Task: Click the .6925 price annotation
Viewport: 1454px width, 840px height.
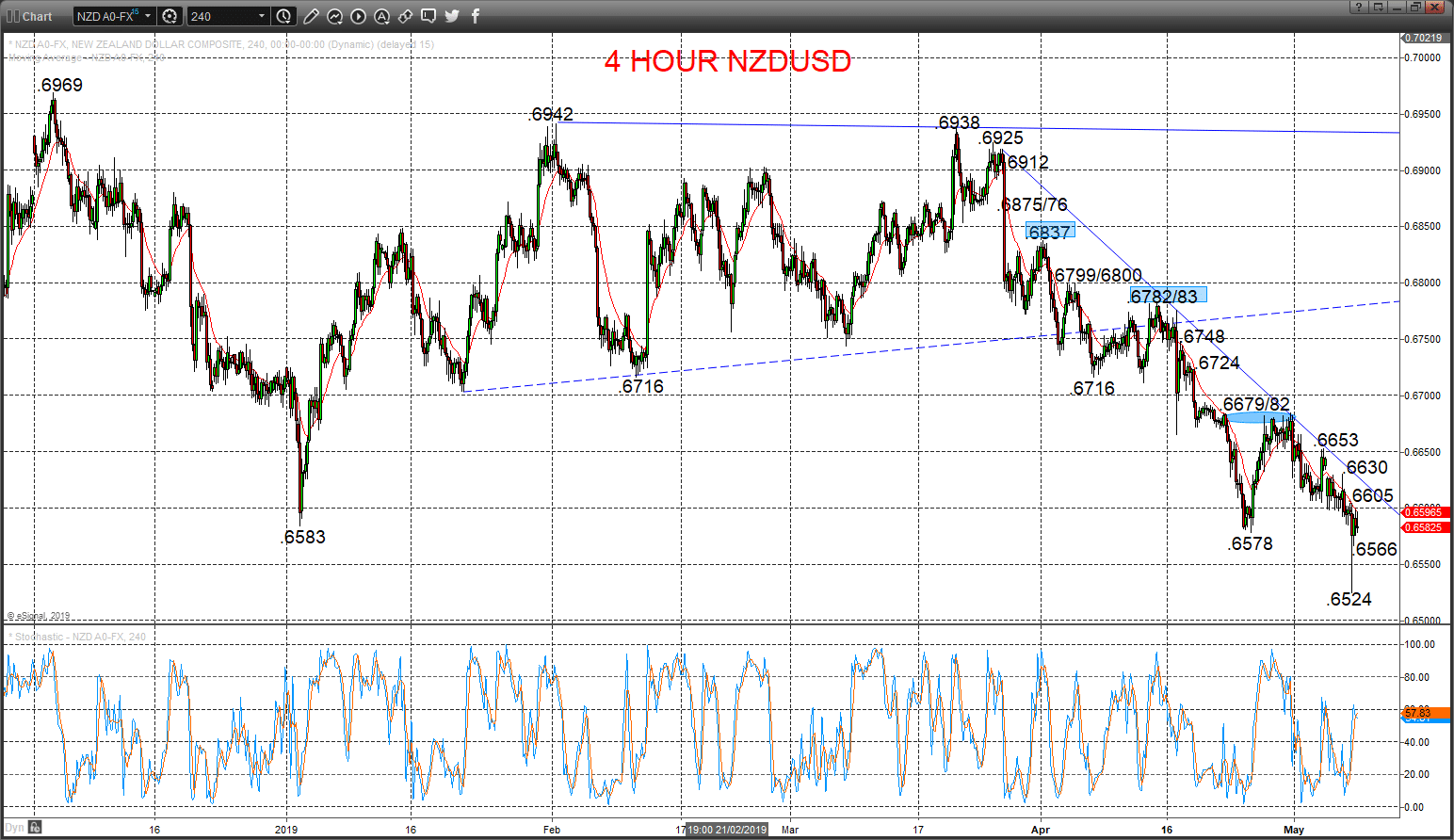Action: click(x=1001, y=138)
